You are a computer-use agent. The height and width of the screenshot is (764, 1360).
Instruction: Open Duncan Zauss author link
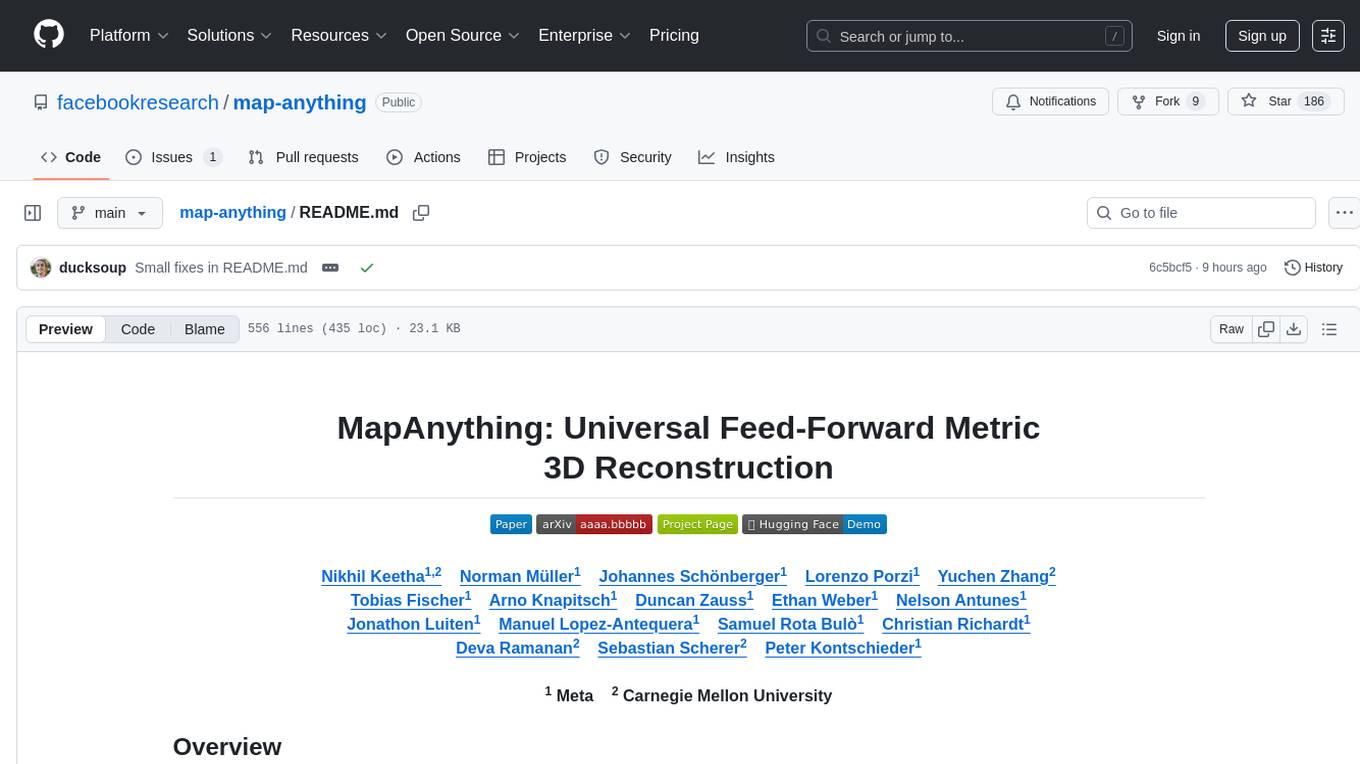click(694, 600)
